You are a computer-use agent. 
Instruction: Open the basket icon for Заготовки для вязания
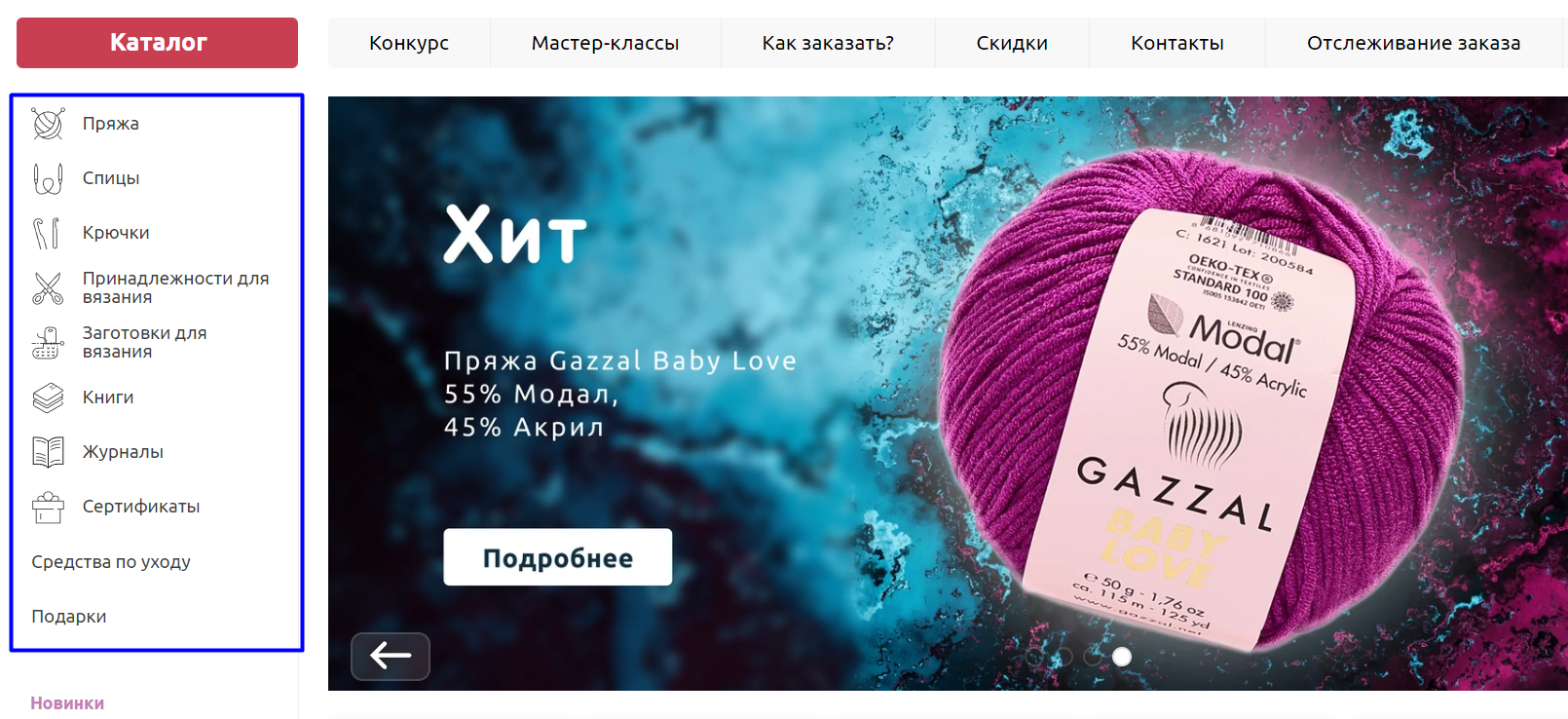[48, 343]
